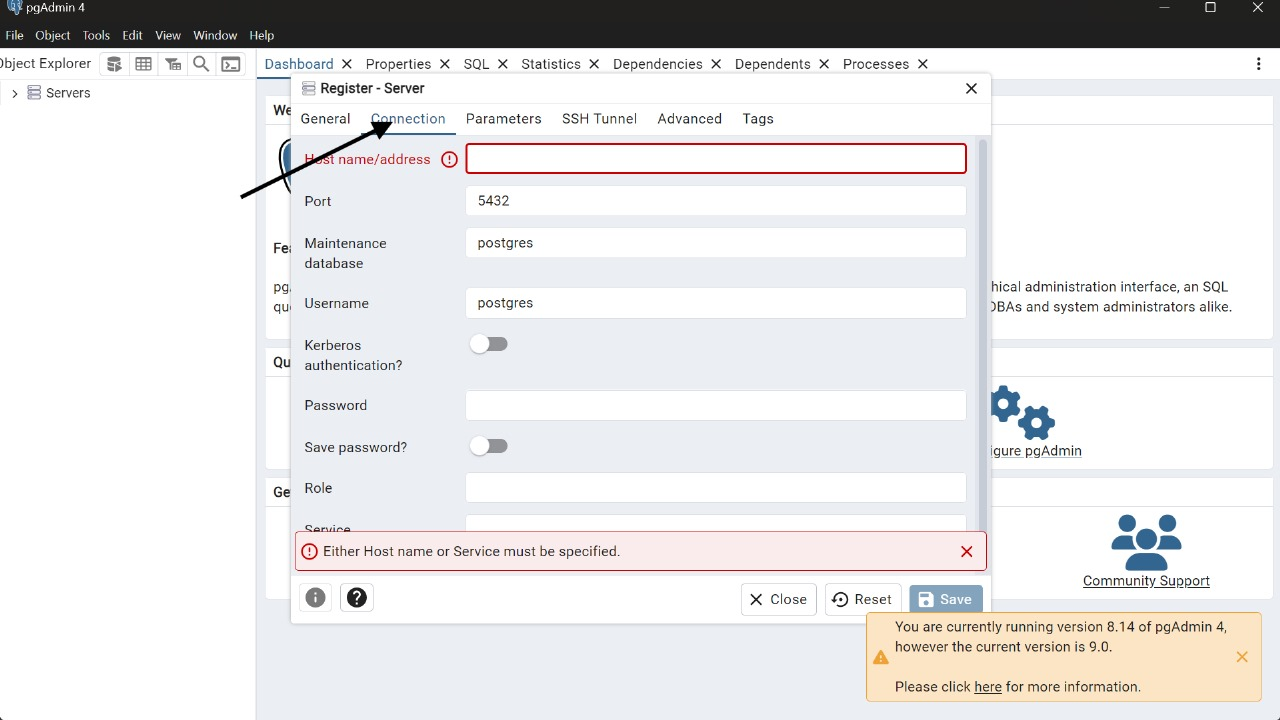The height and width of the screenshot is (720, 1280).
Task: Dismiss the host name error message
Action: coord(966,551)
